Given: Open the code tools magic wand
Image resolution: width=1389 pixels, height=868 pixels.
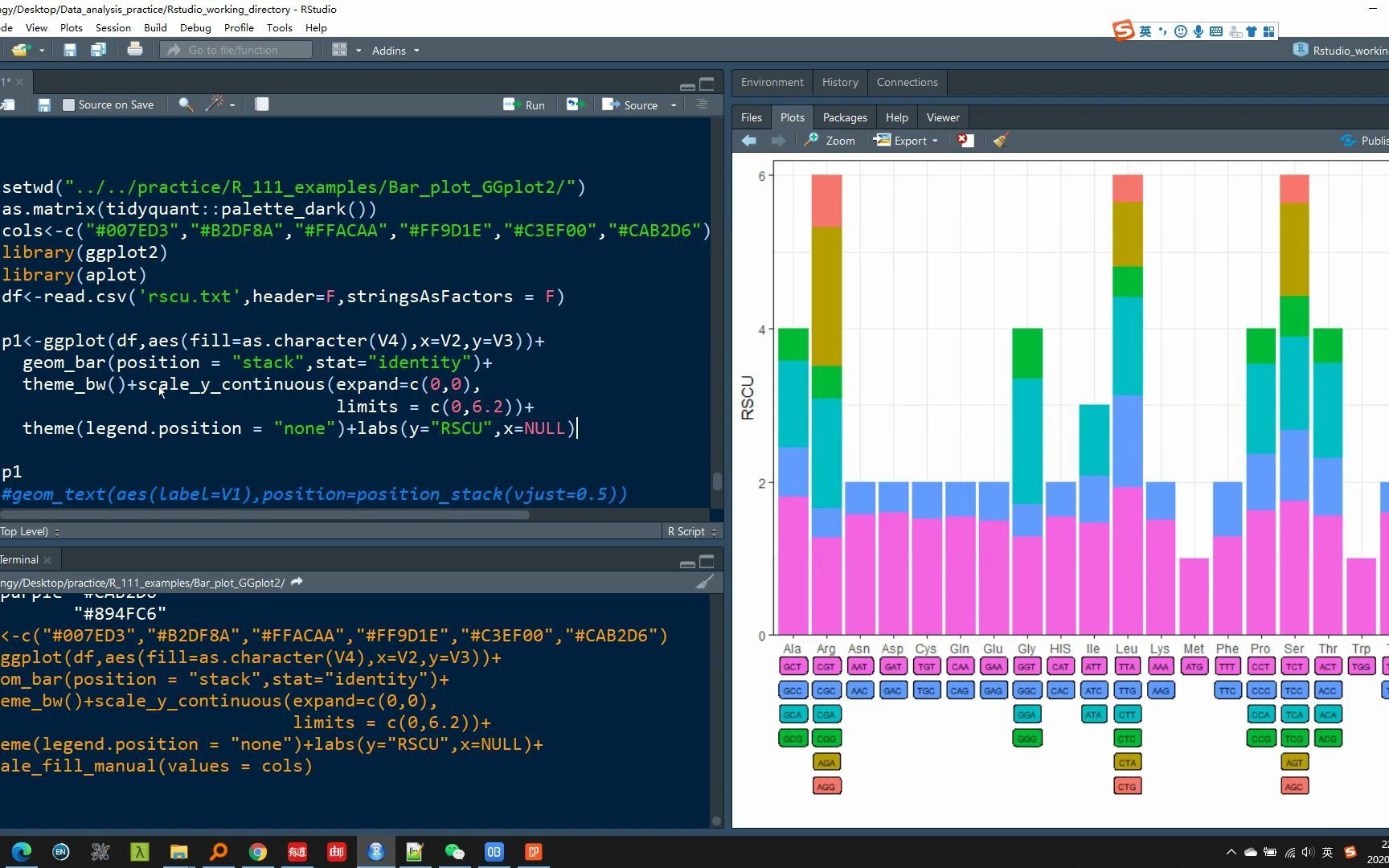Looking at the screenshot, I should coord(215,104).
